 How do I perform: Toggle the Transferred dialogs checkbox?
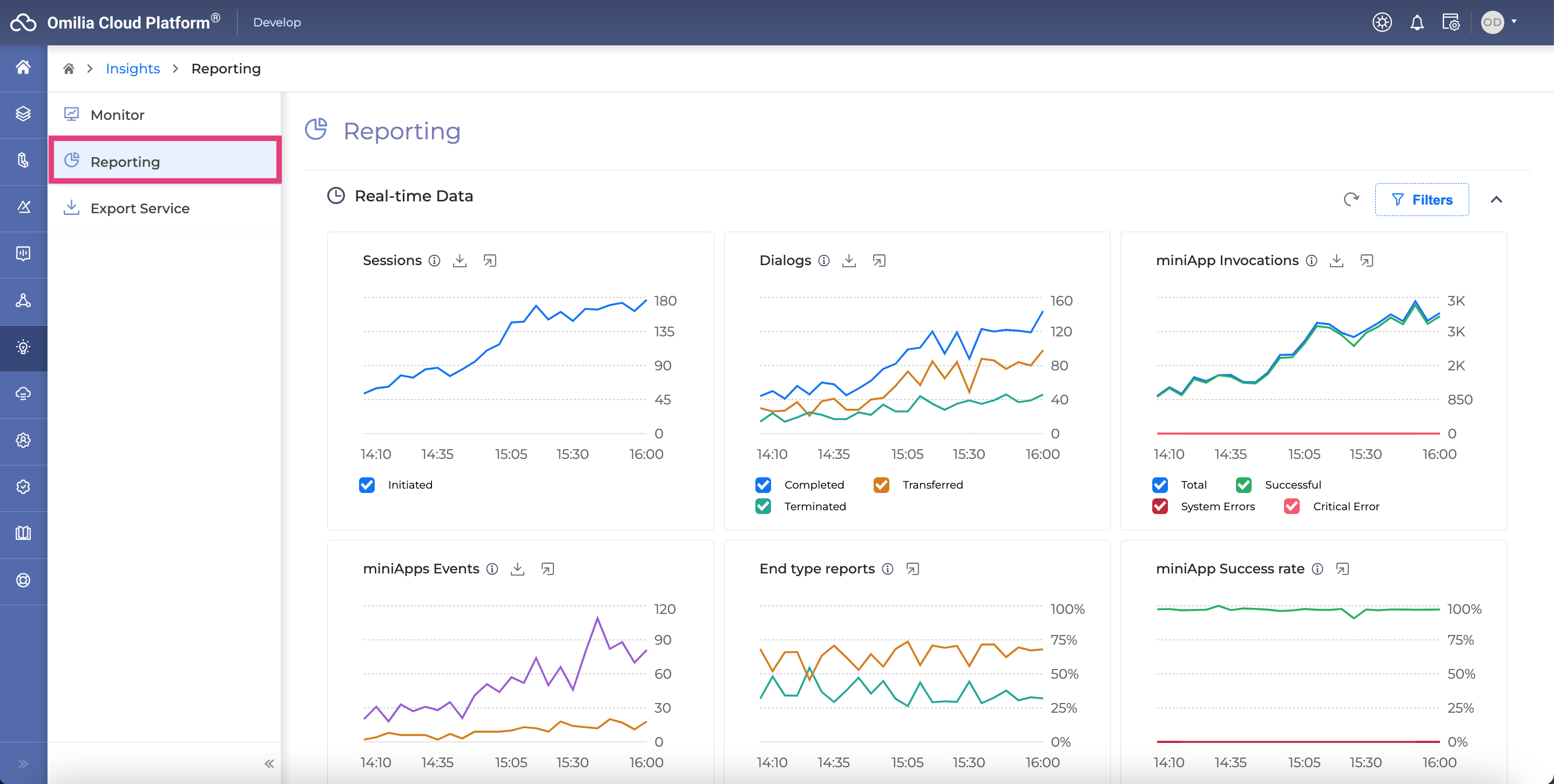tap(881, 485)
